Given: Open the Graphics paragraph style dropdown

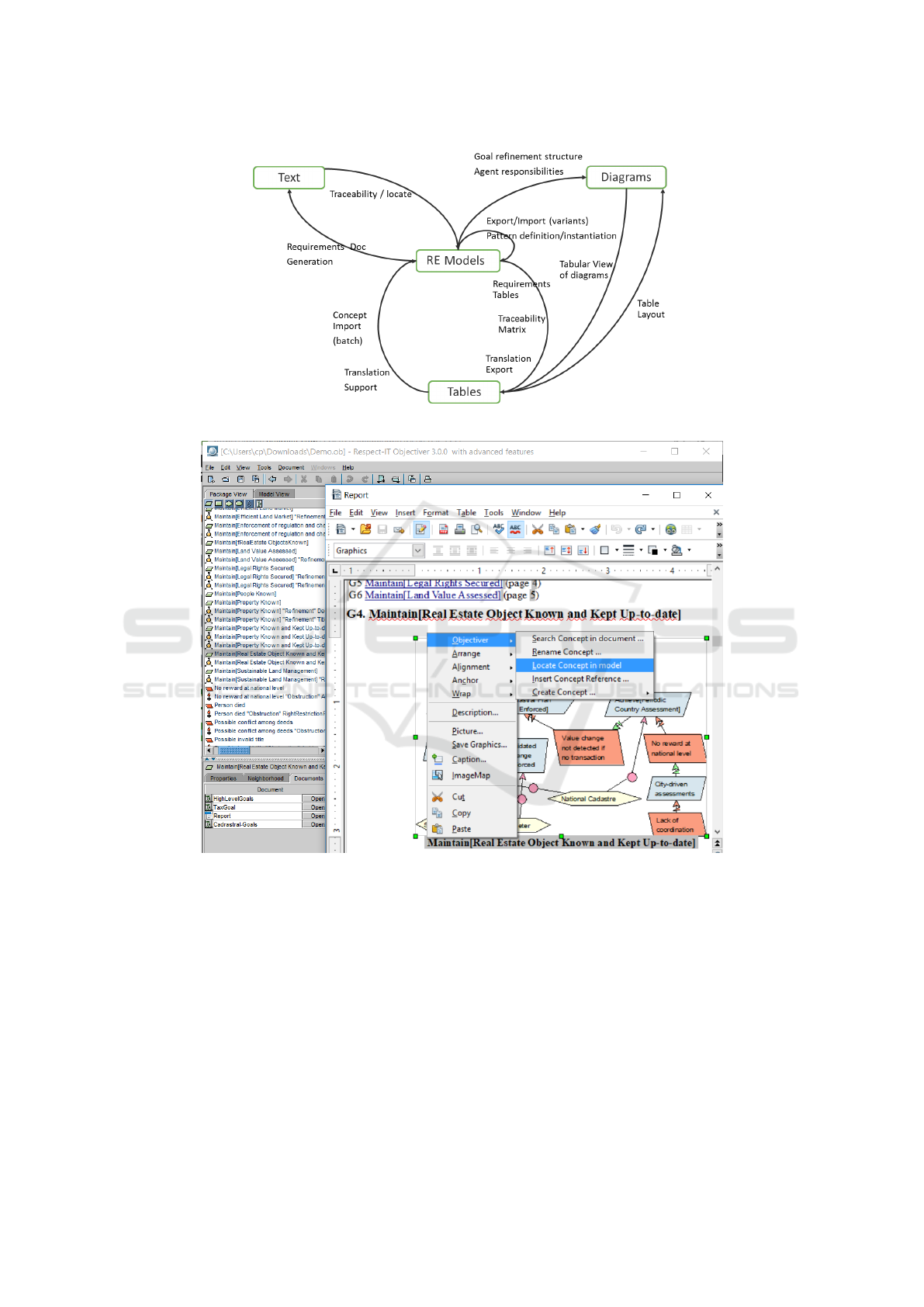Looking at the screenshot, I should pyautogui.click(x=418, y=550).
